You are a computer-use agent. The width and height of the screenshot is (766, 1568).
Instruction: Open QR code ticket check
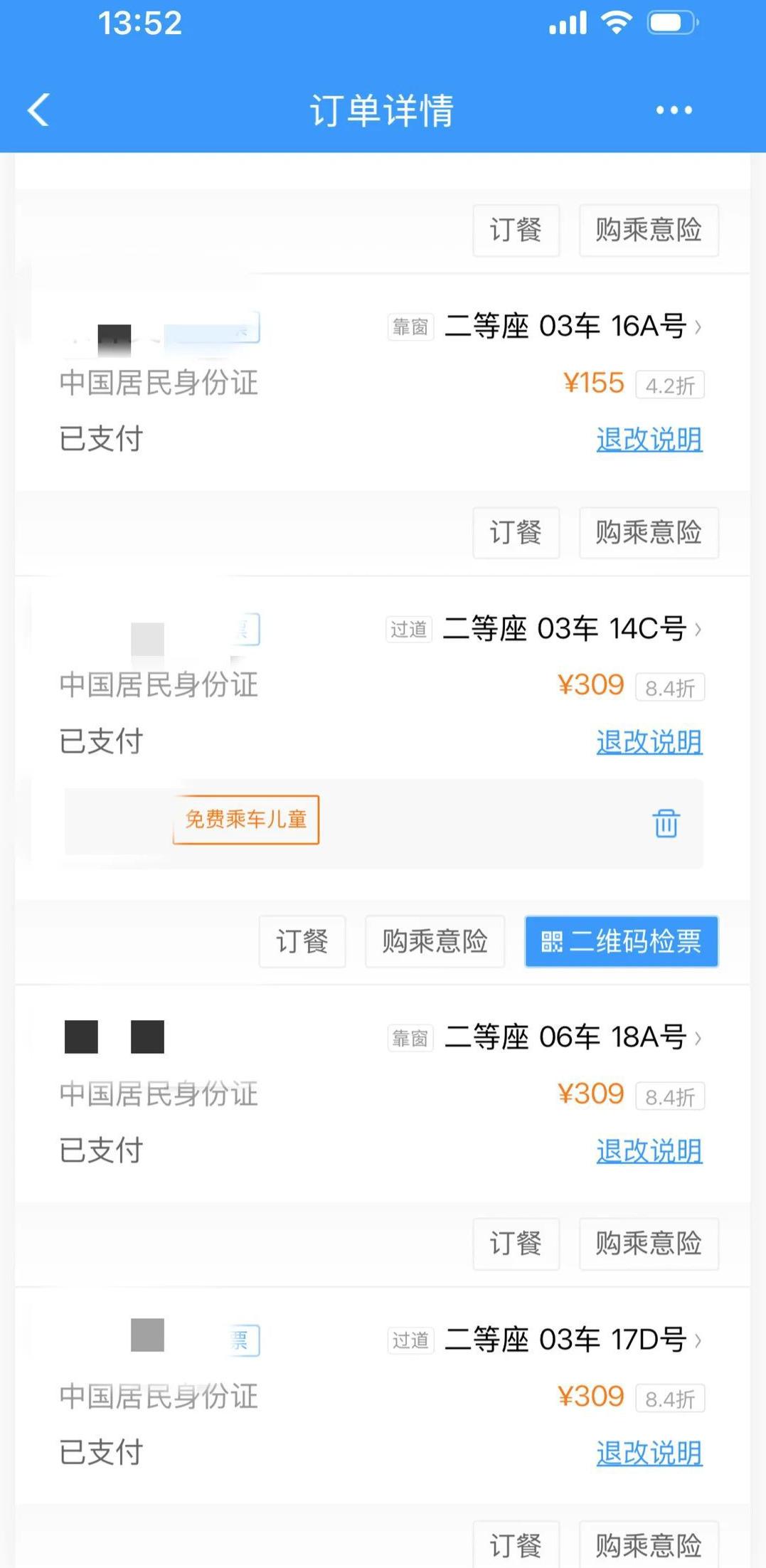click(x=621, y=941)
